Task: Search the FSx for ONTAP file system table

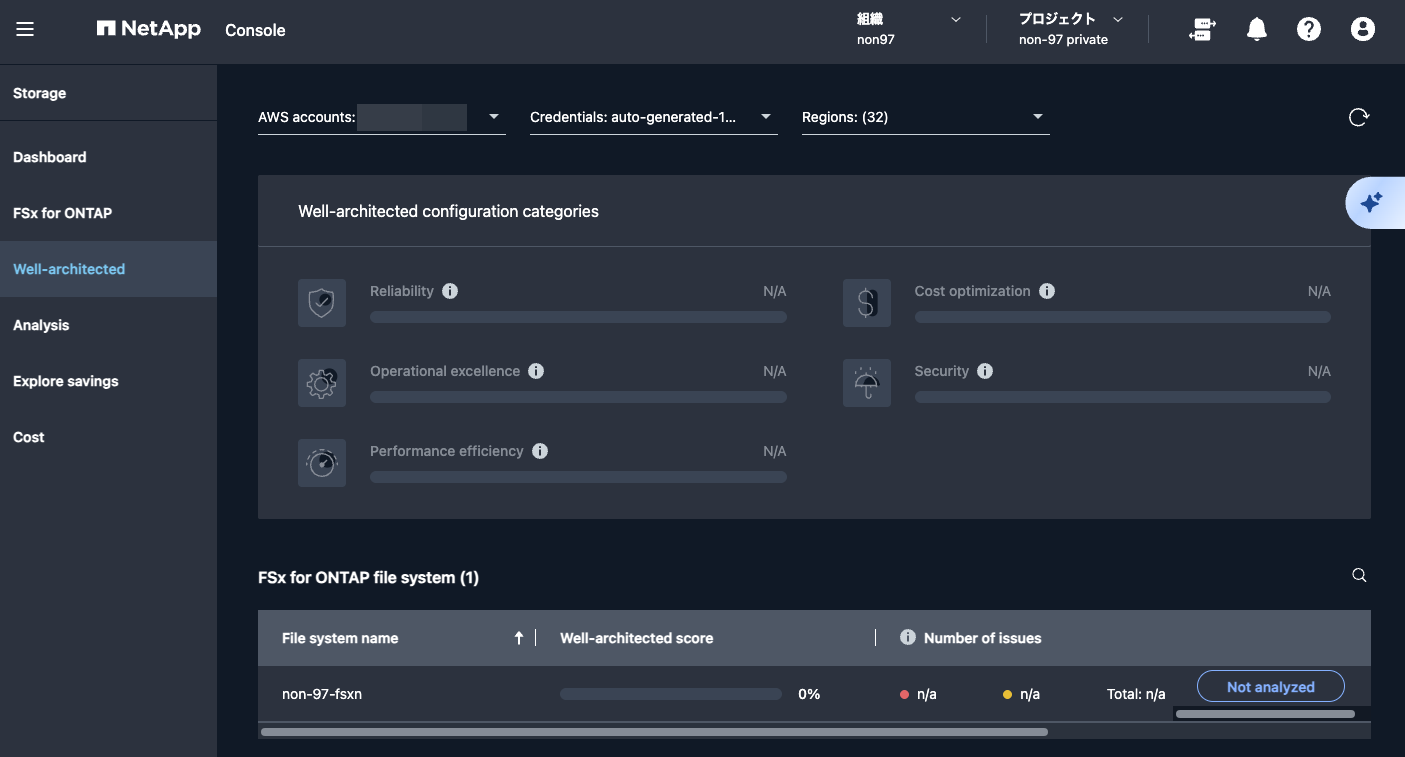Action: point(1359,575)
